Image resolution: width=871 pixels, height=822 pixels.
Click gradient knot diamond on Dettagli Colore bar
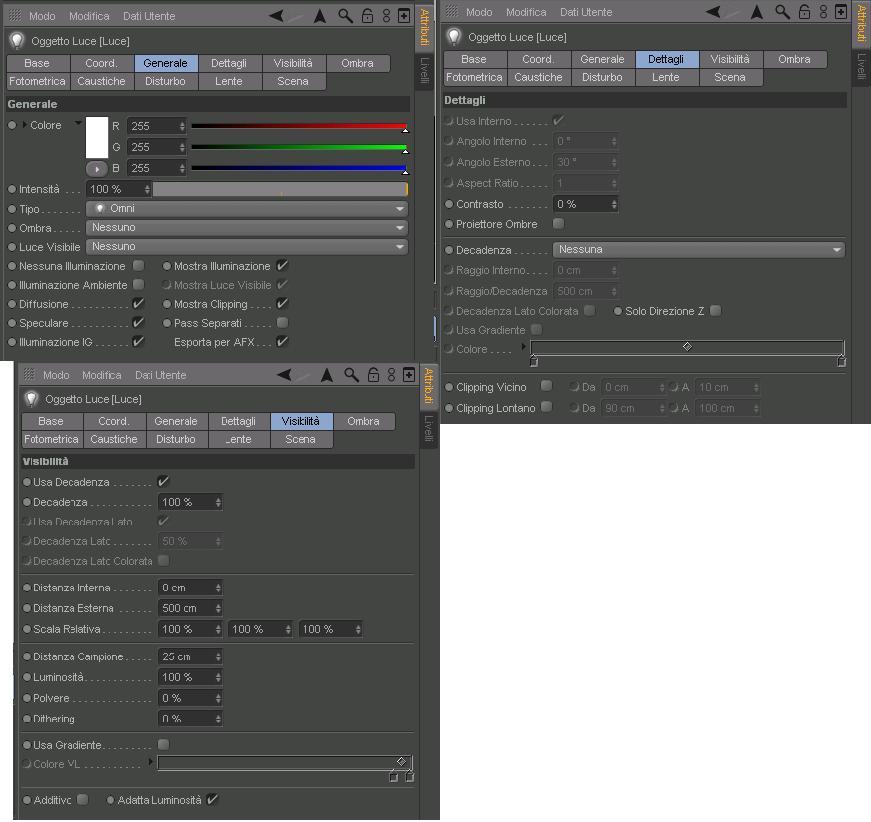[x=687, y=347]
